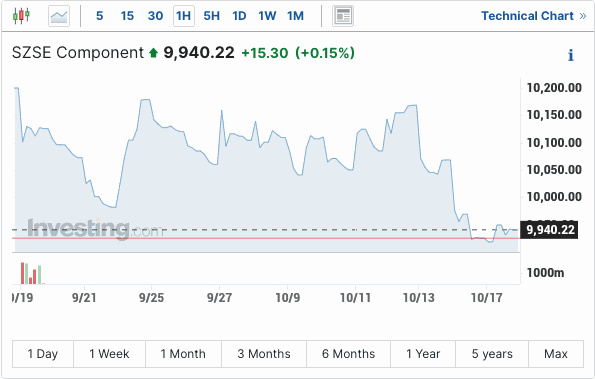The width and height of the screenshot is (595, 379).
Task: Open the Technical Chart link
Action: point(533,16)
